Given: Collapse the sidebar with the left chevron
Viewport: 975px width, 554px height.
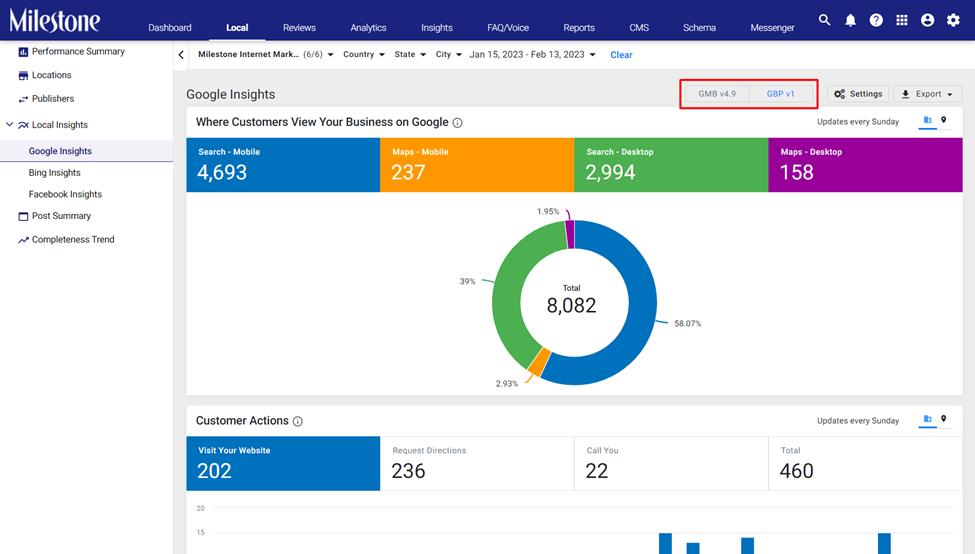Looking at the screenshot, I should pyautogui.click(x=181, y=55).
